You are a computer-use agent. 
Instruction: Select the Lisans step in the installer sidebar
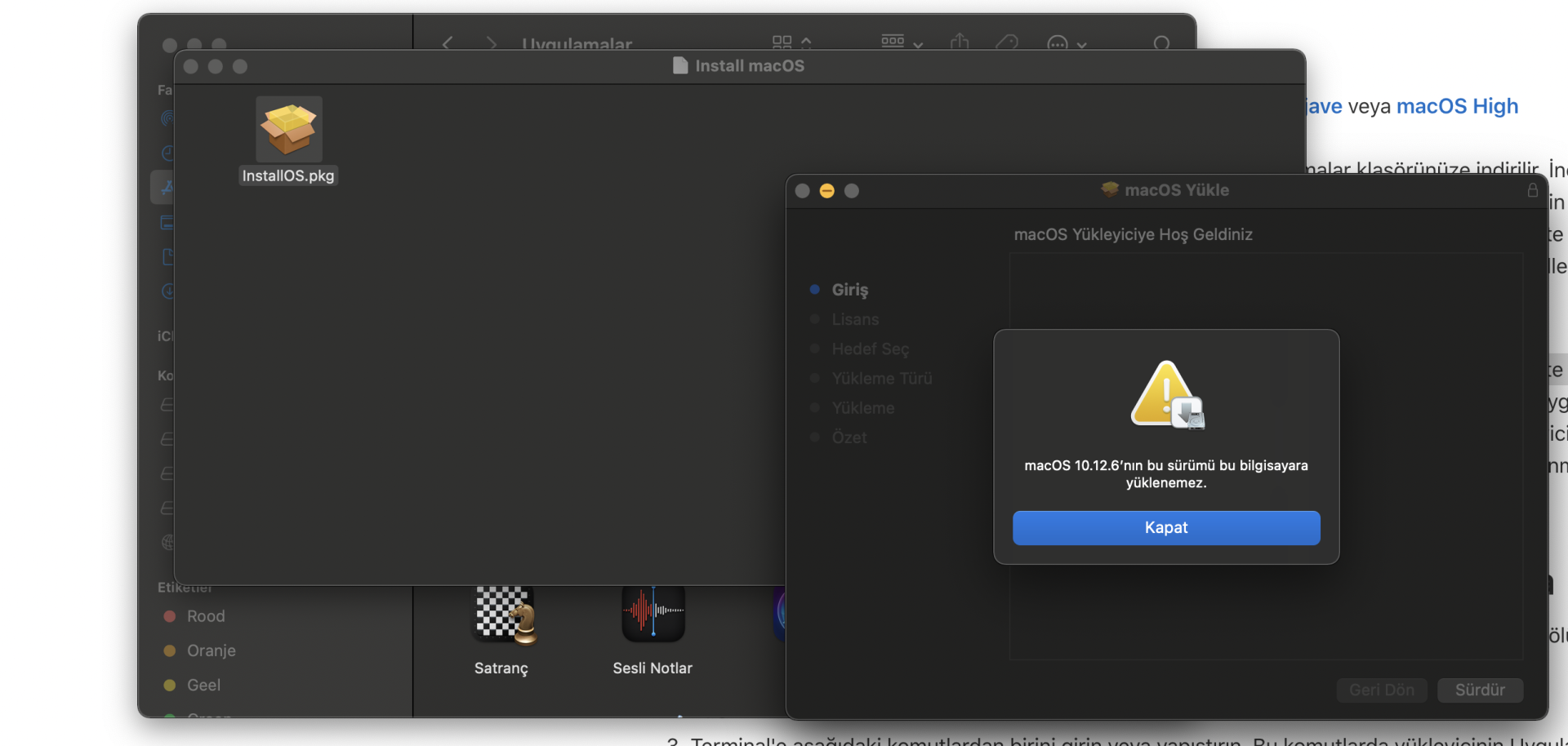point(855,319)
